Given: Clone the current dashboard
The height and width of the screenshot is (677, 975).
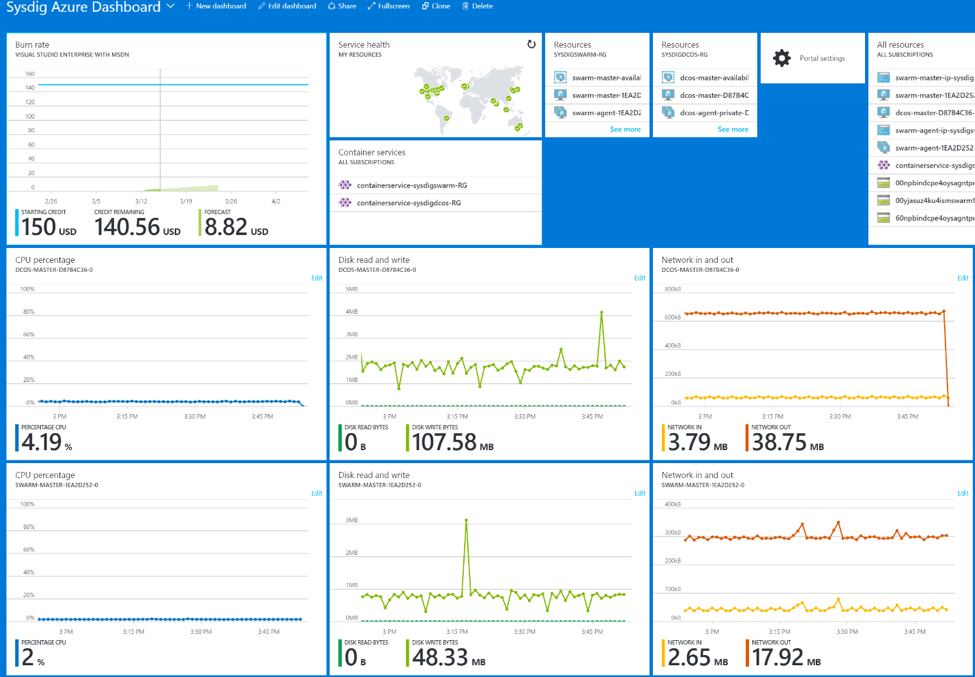Looking at the screenshot, I should 436,6.
